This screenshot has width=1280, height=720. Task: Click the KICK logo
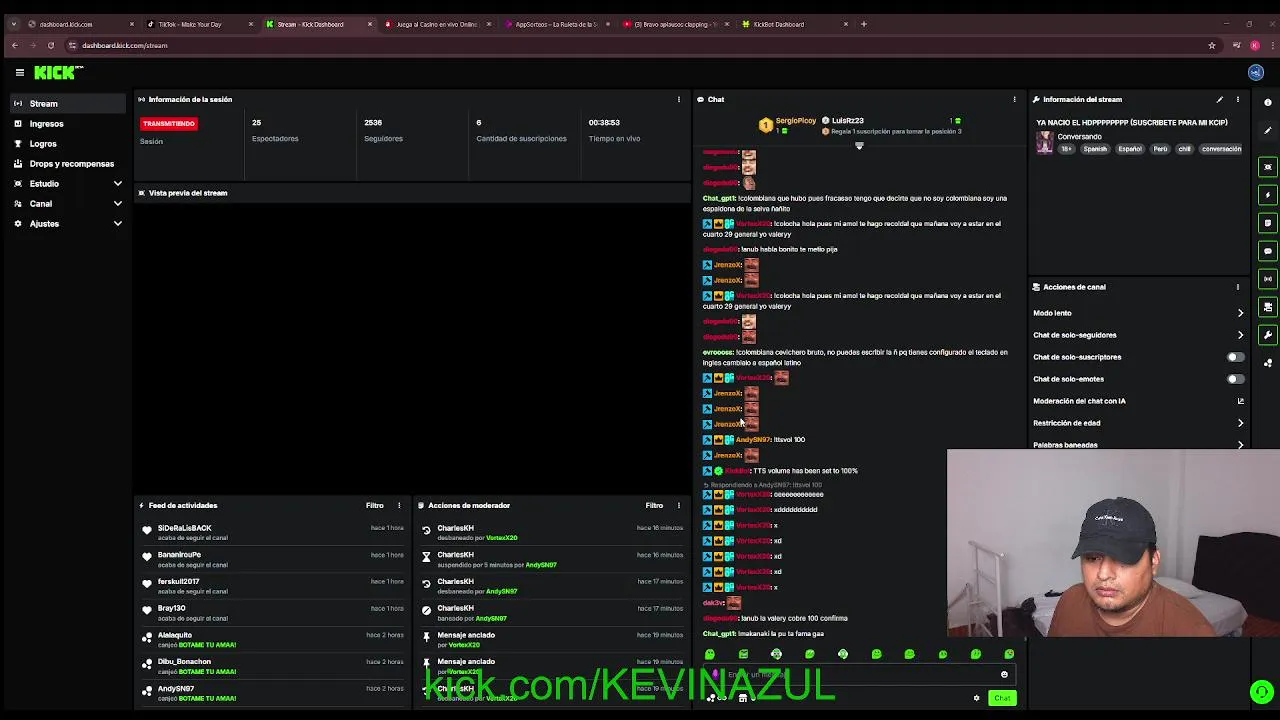click(56, 72)
